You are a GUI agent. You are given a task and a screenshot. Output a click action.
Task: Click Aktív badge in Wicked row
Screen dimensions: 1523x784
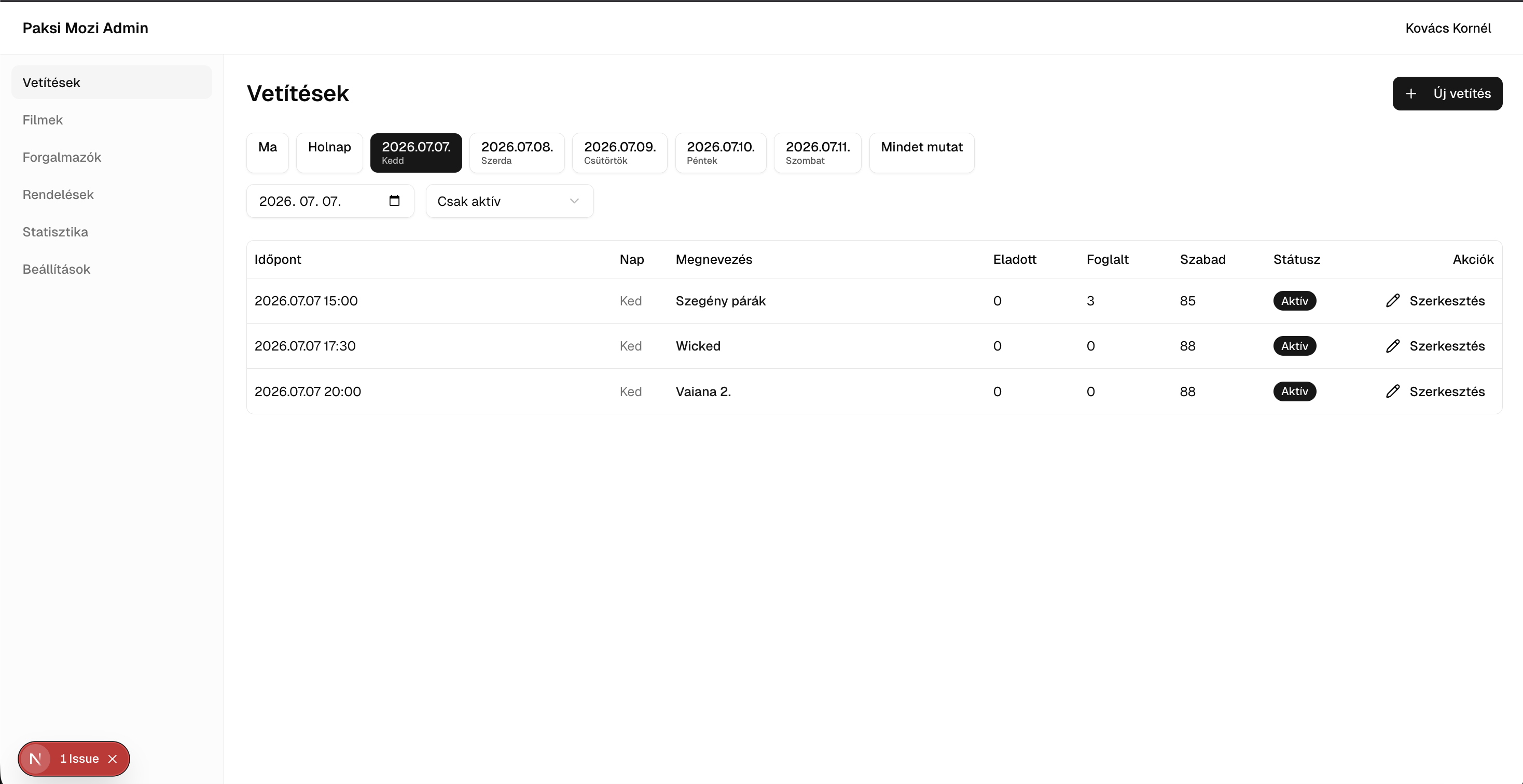pos(1294,346)
